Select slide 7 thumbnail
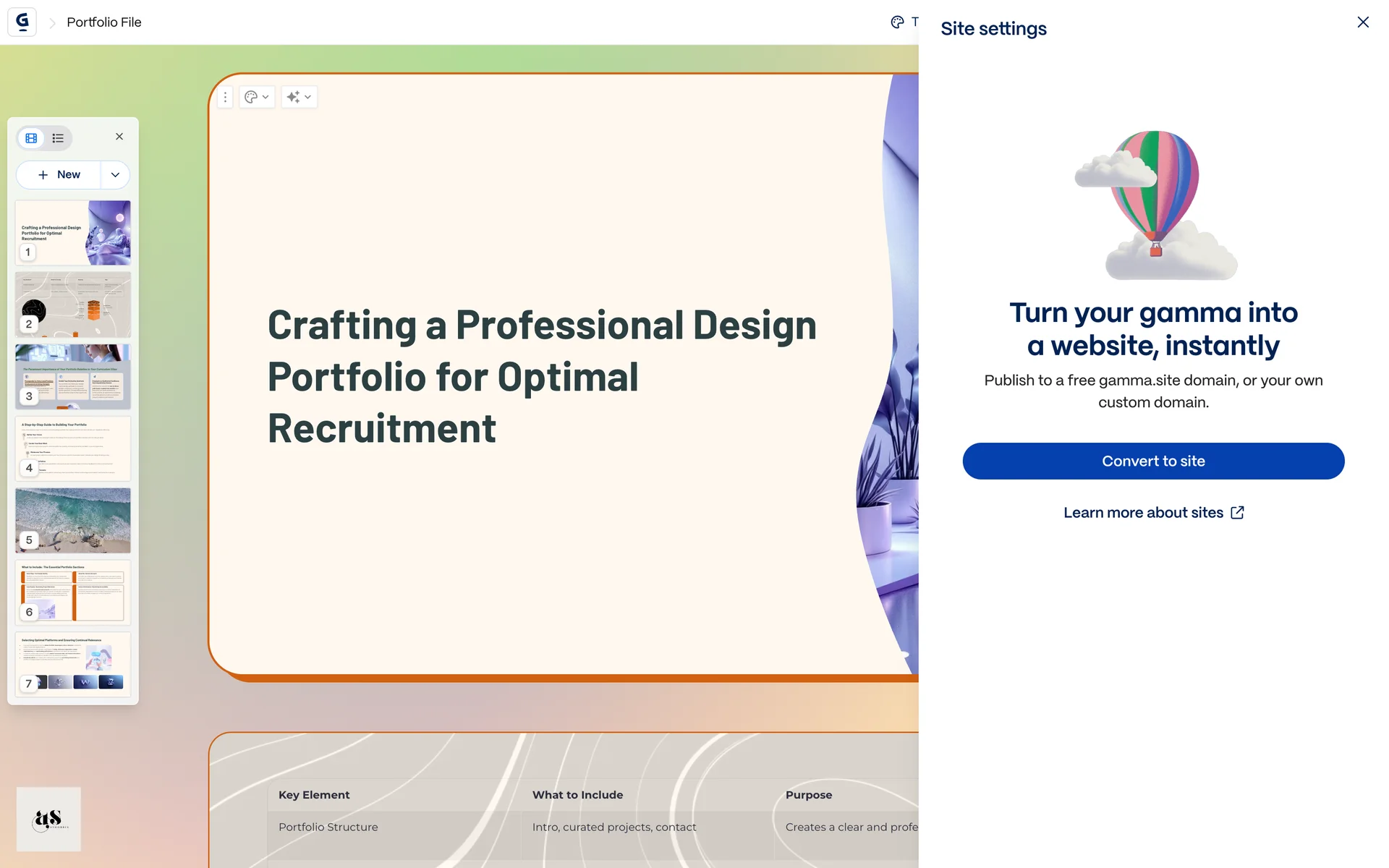This screenshot has width=1389, height=868. 73,664
